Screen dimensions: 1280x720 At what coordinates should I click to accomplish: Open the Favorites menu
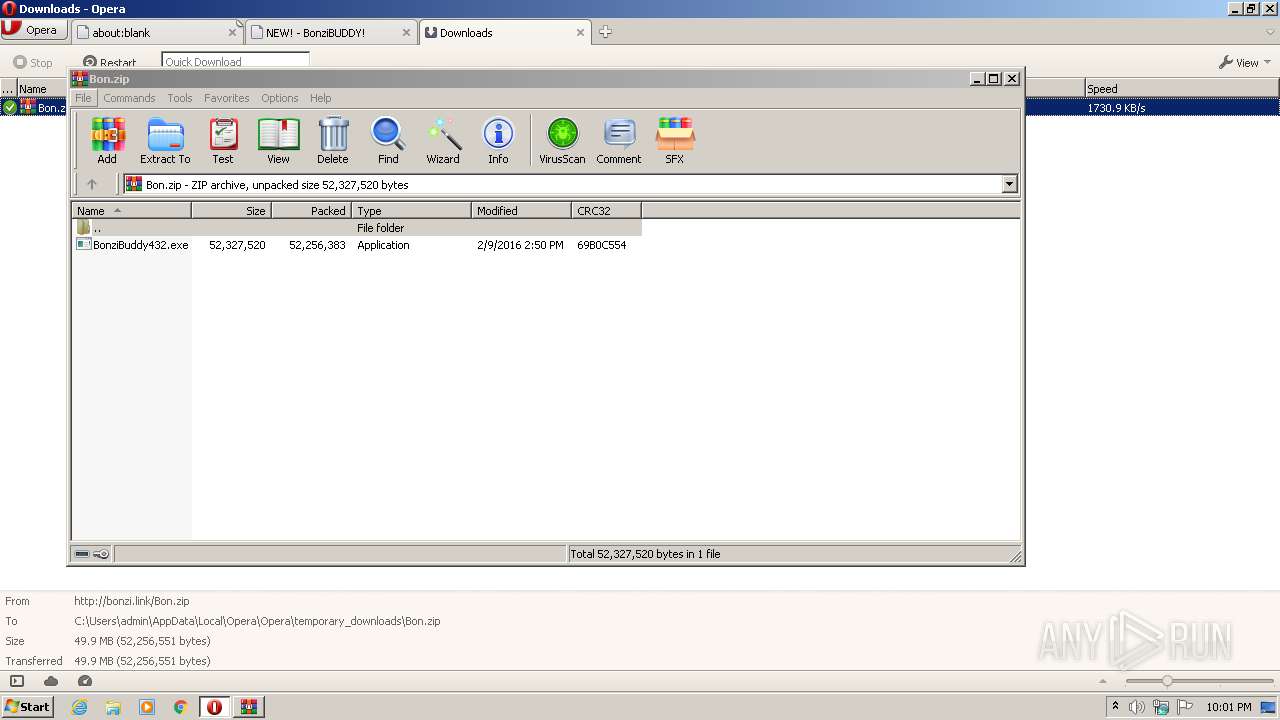click(227, 98)
